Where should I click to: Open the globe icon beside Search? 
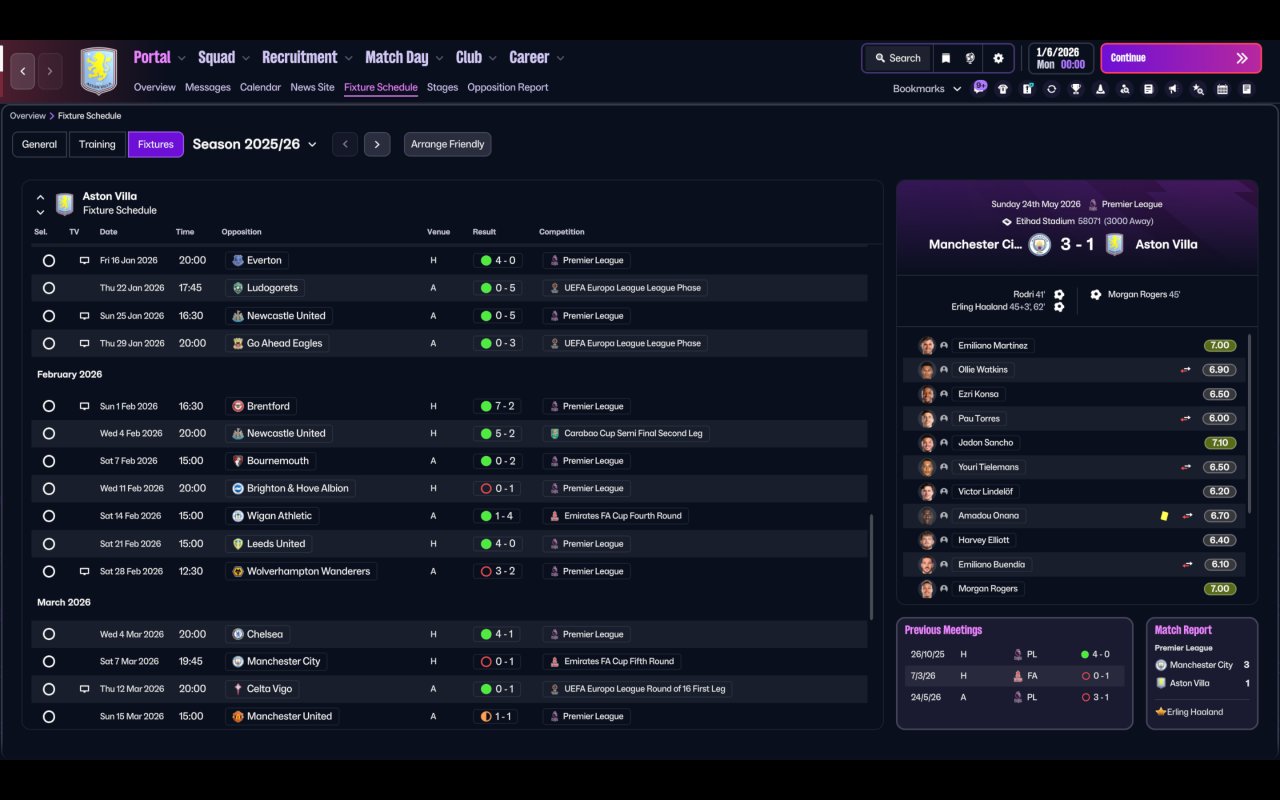coord(970,58)
